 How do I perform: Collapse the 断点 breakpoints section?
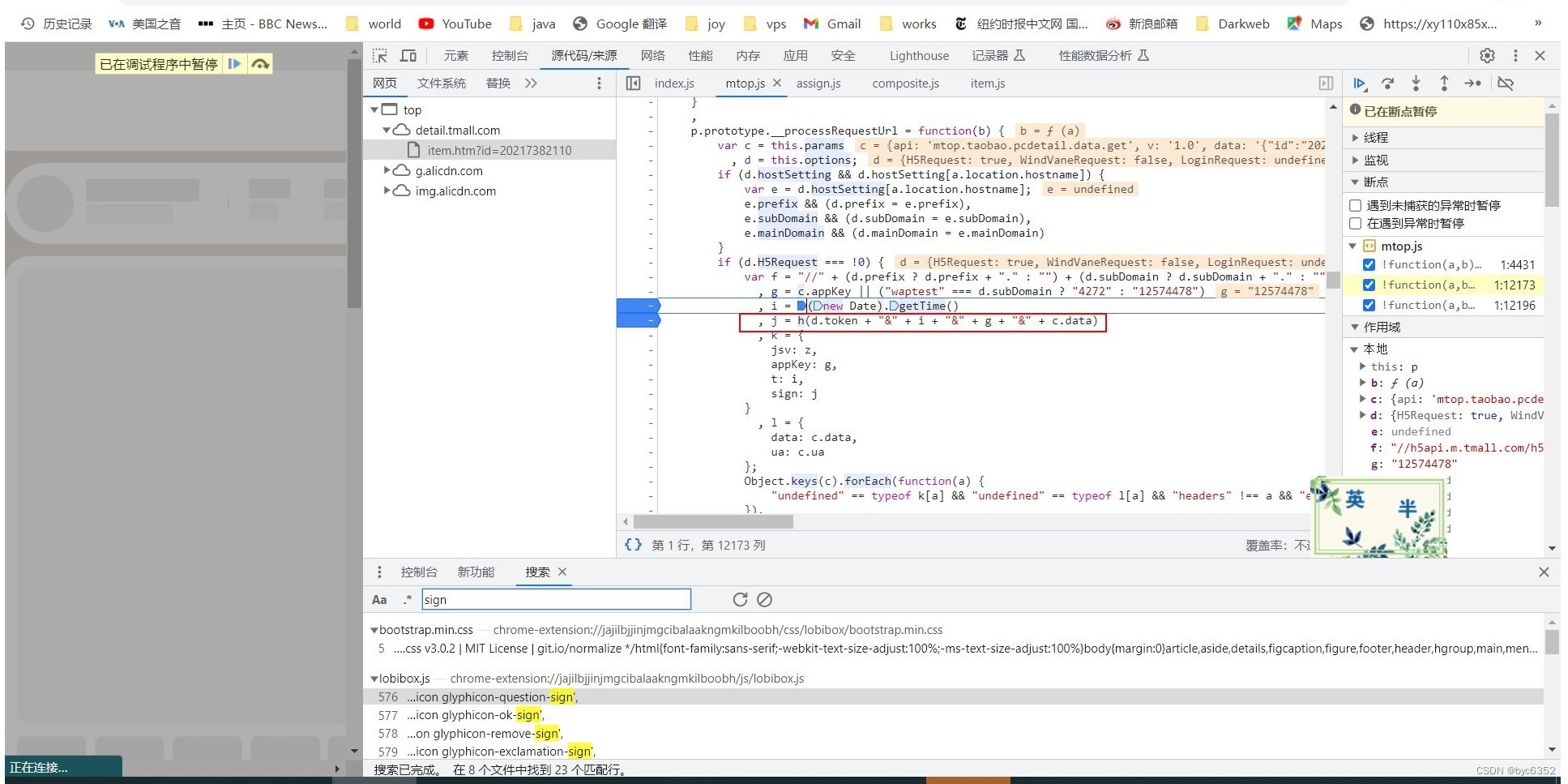click(x=1355, y=182)
